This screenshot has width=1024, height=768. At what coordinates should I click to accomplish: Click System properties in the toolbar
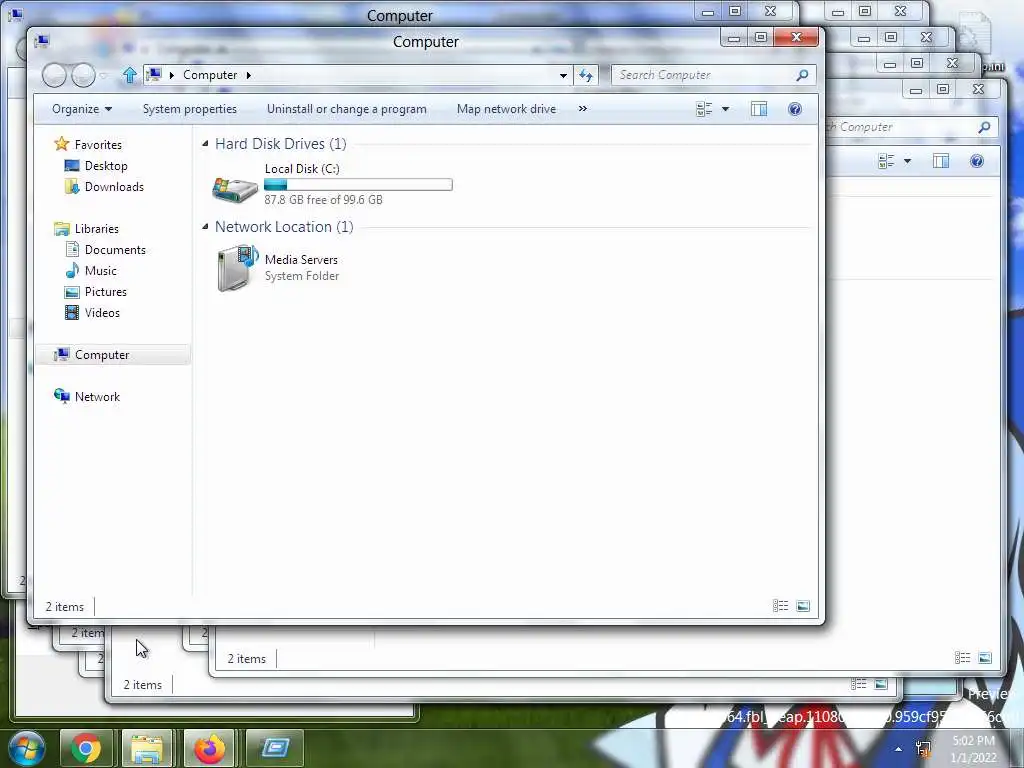tap(190, 109)
